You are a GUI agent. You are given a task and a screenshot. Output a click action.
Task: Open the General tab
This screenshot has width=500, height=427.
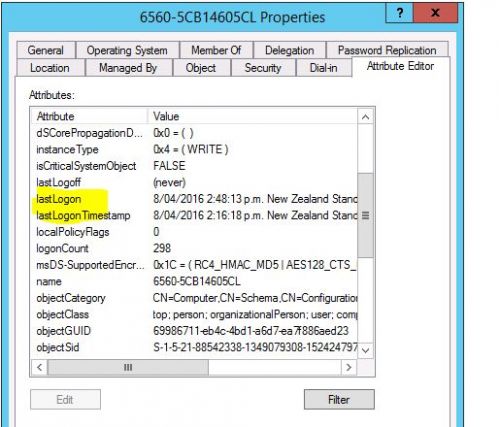pos(46,50)
